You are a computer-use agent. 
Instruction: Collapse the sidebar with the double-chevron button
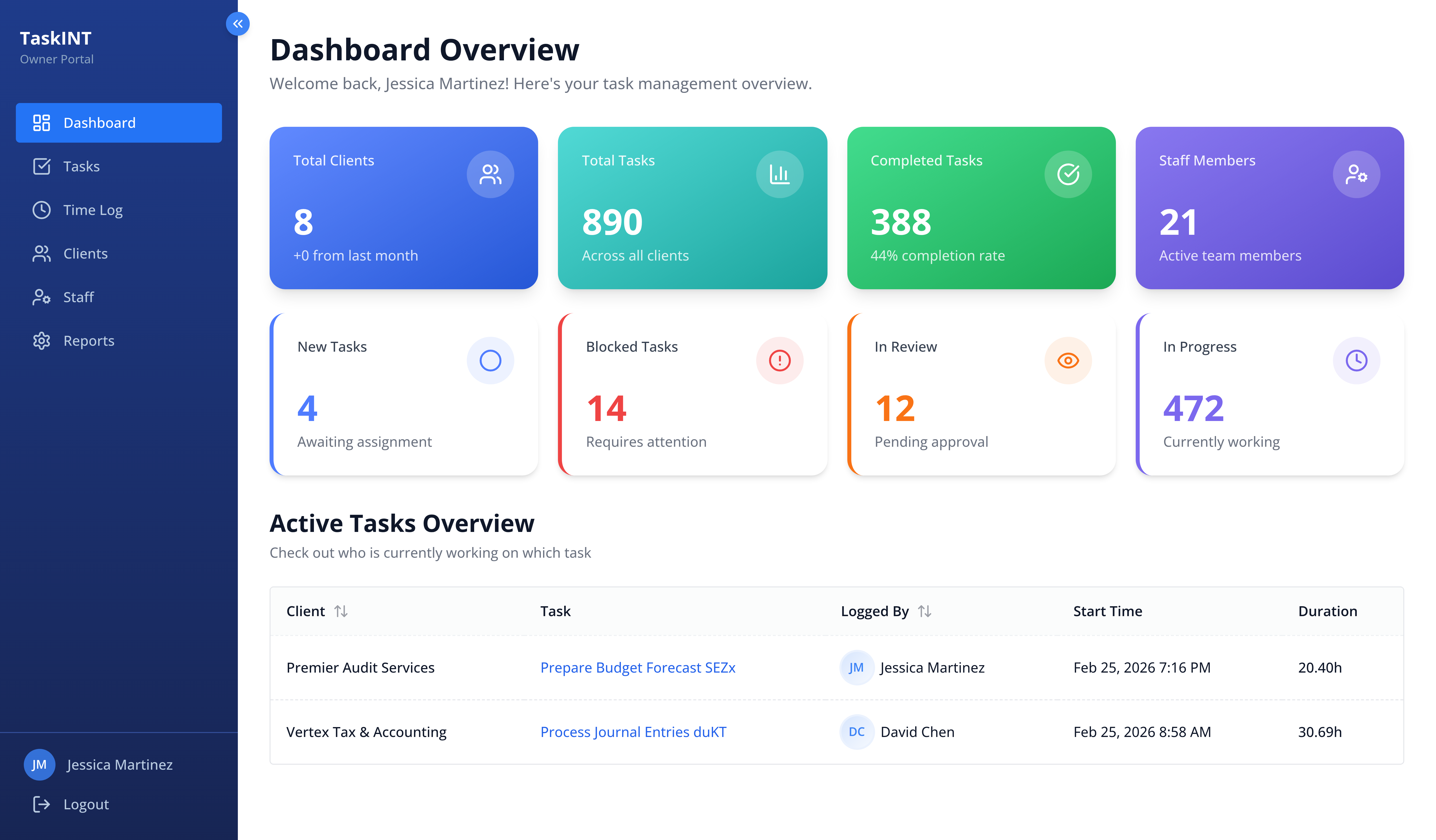tap(238, 24)
